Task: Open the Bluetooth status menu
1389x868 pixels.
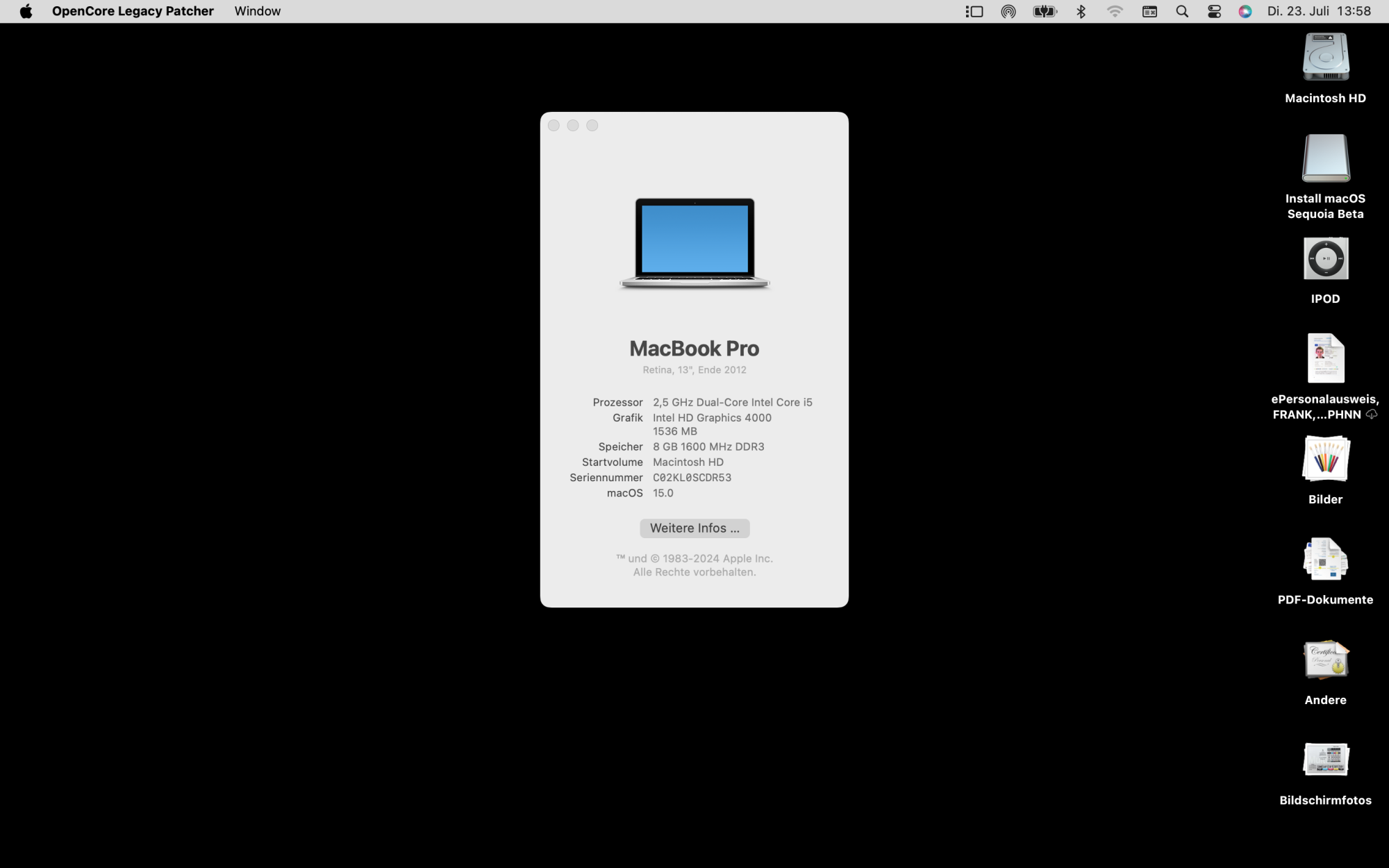Action: pos(1081,11)
